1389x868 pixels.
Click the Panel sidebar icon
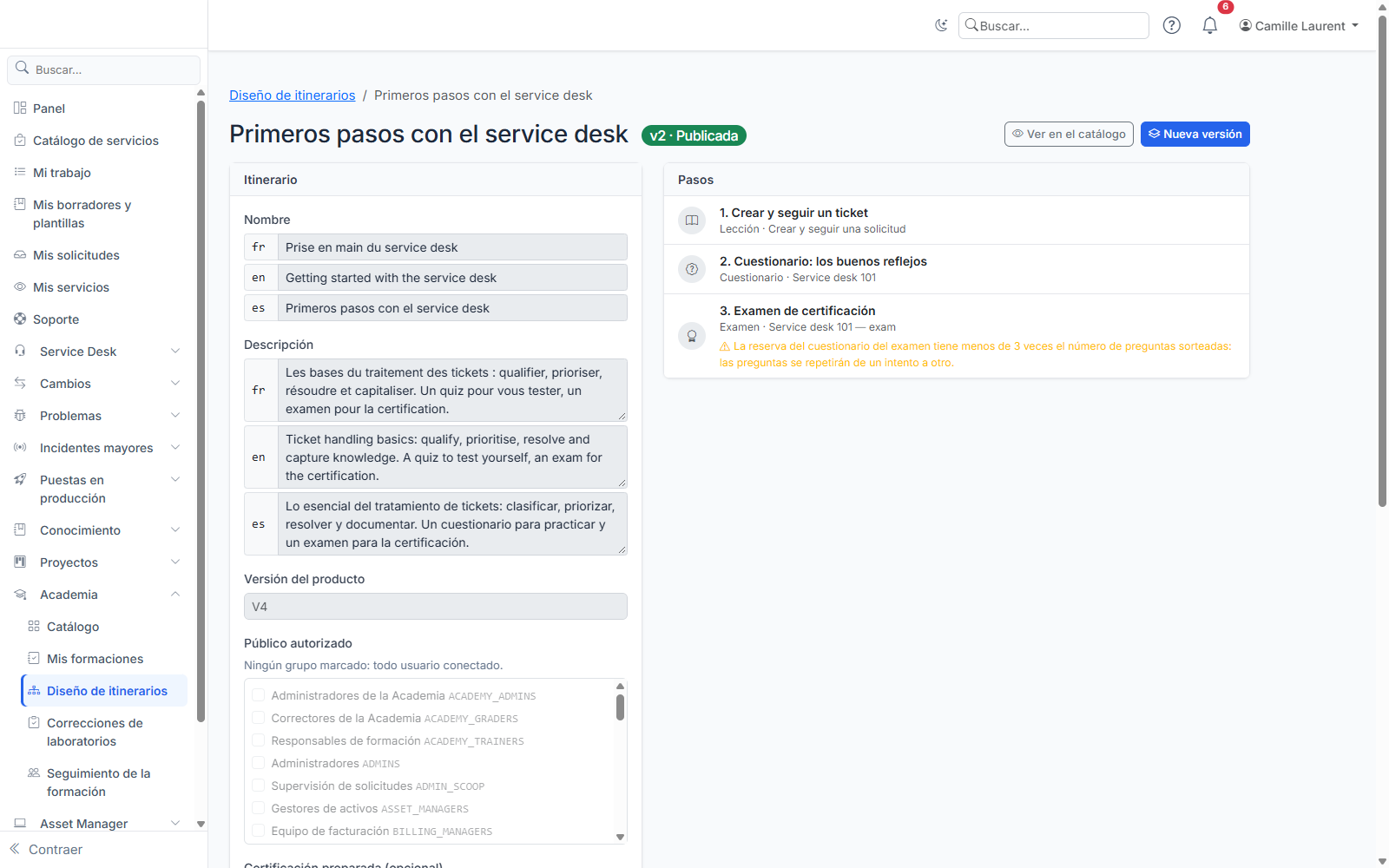point(20,108)
